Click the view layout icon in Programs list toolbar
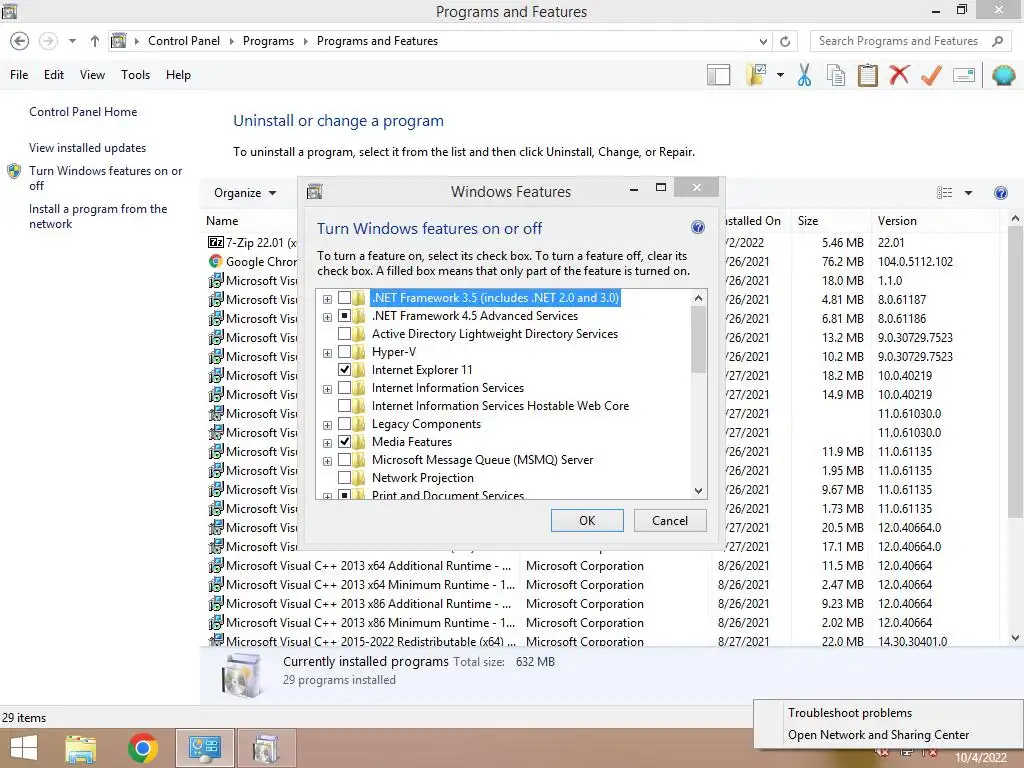 pos(944,193)
